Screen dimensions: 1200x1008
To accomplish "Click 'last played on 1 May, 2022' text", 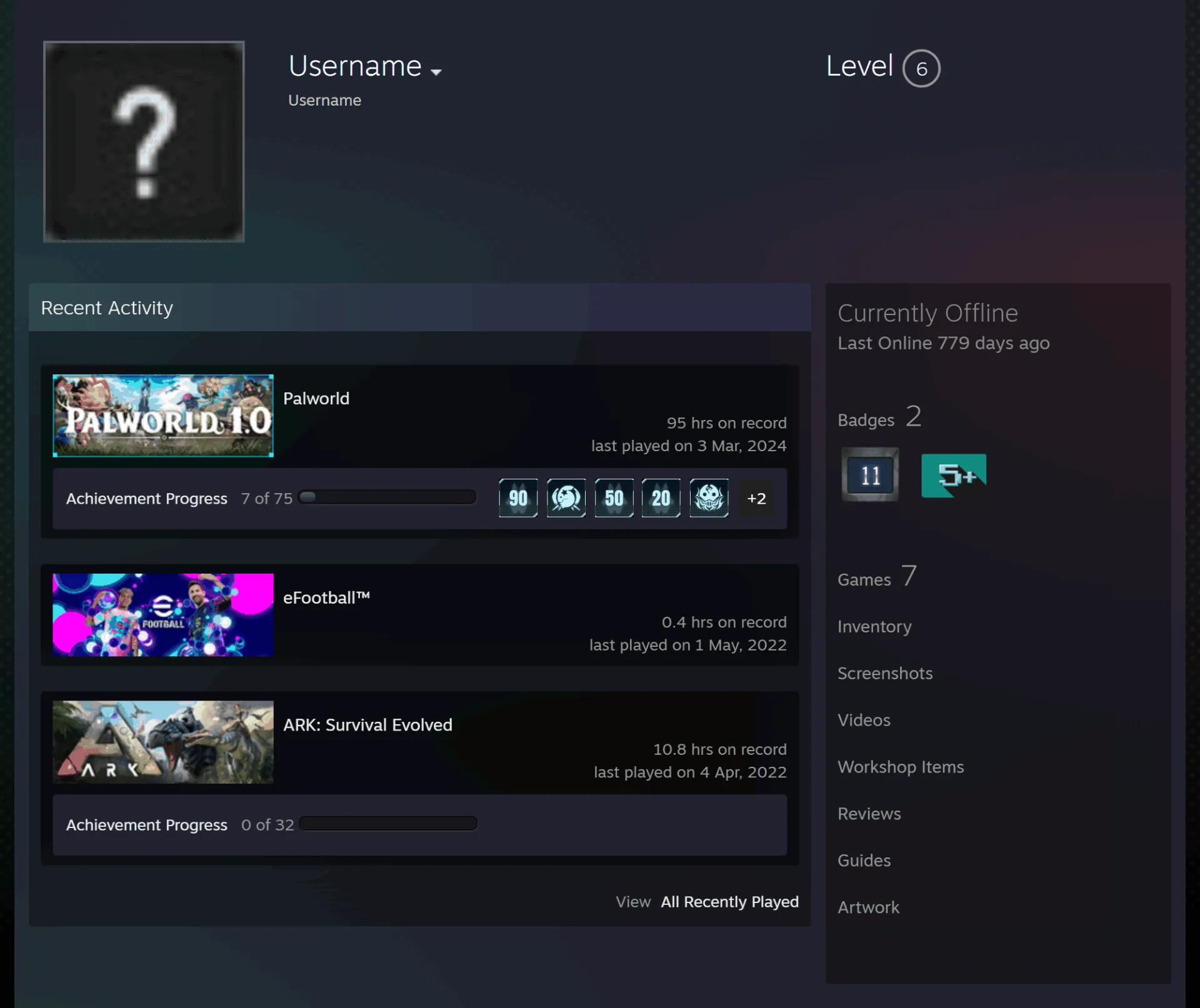I will (687, 645).
